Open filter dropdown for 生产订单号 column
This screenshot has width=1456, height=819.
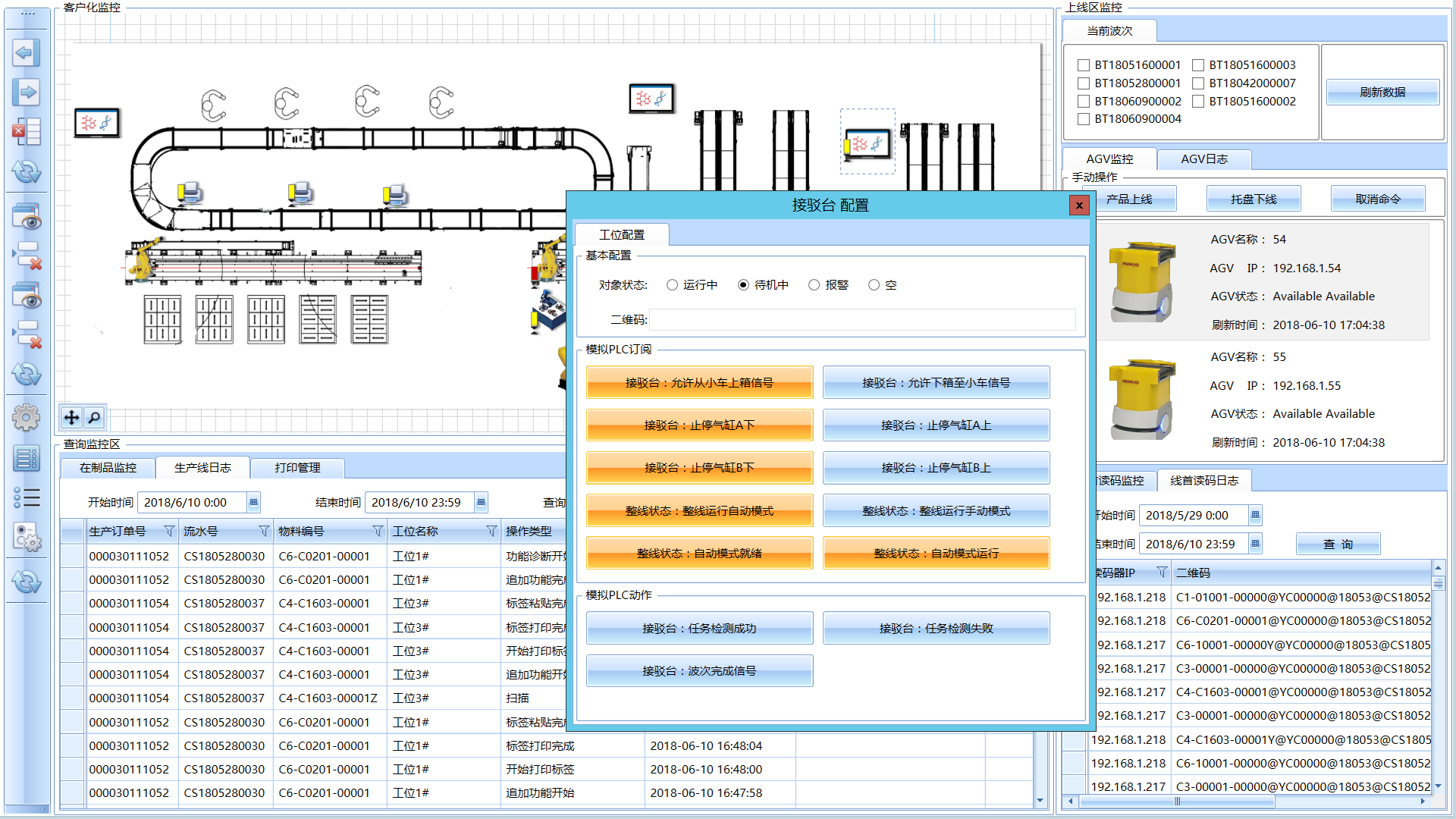[169, 531]
